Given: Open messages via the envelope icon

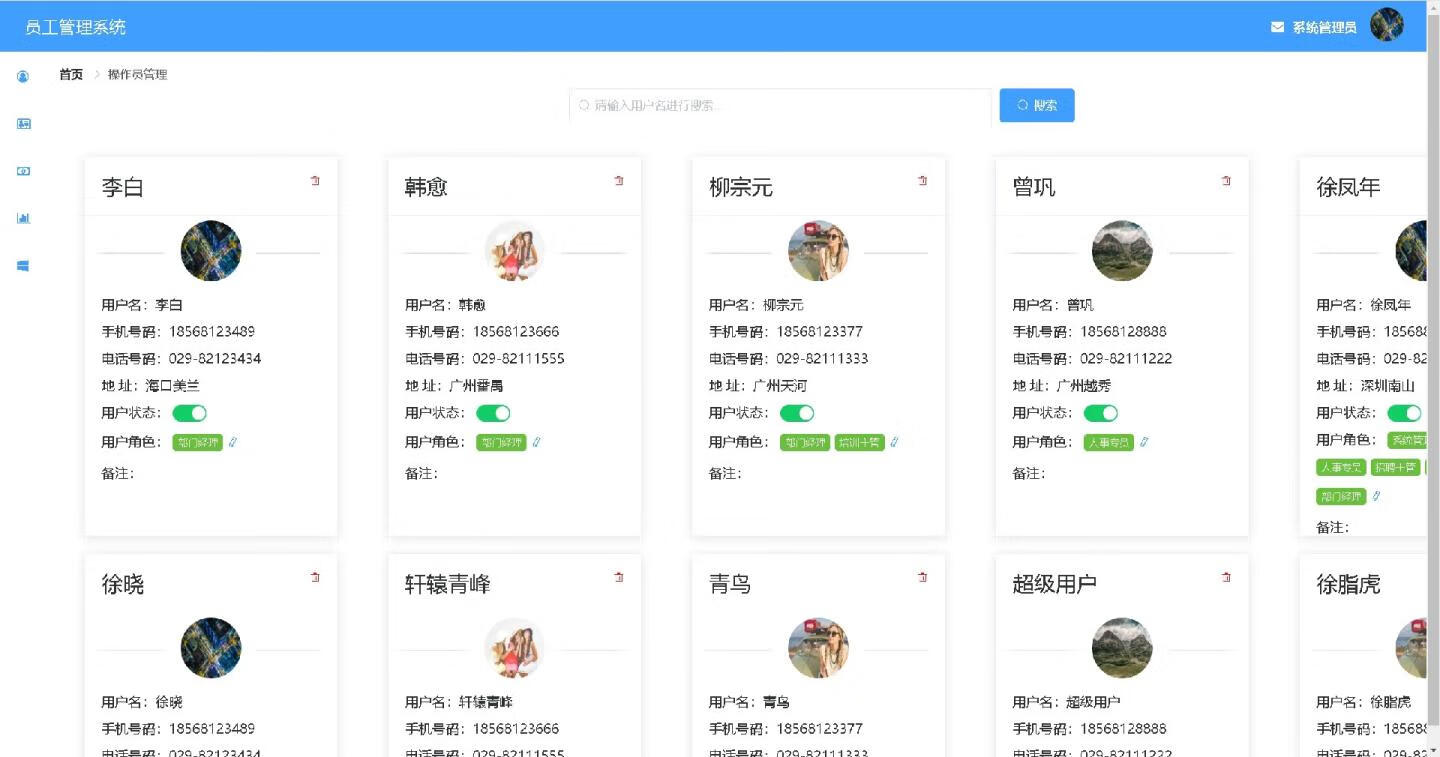Looking at the screenshot, I should tap(1277, 27).
